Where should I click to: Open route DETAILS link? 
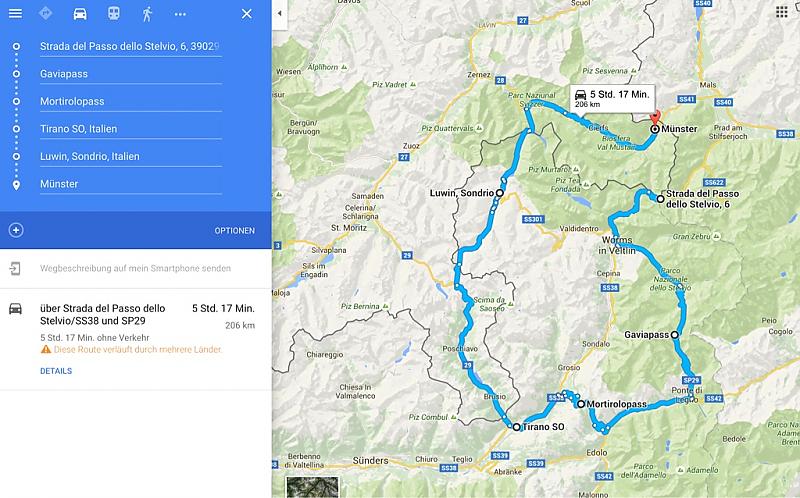(x=56, y=371)
